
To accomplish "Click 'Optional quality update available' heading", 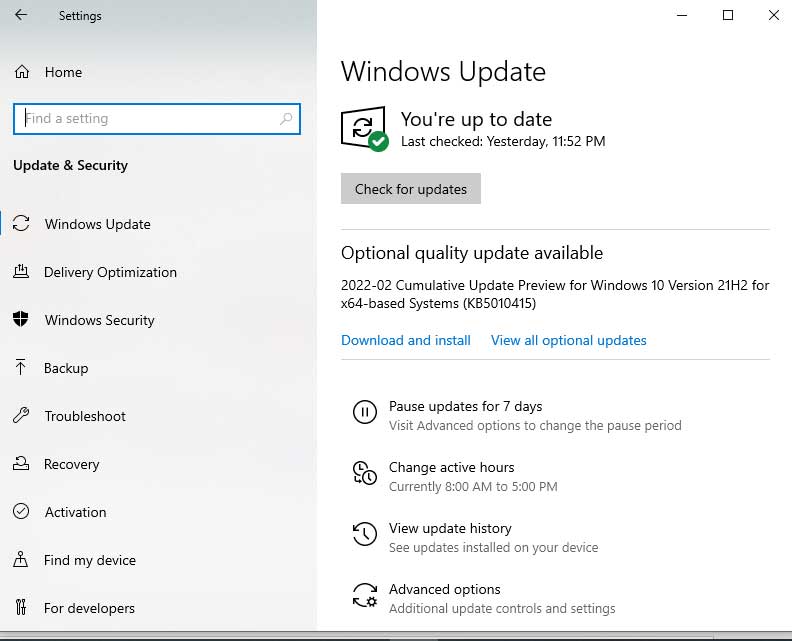I will (472, 253).
